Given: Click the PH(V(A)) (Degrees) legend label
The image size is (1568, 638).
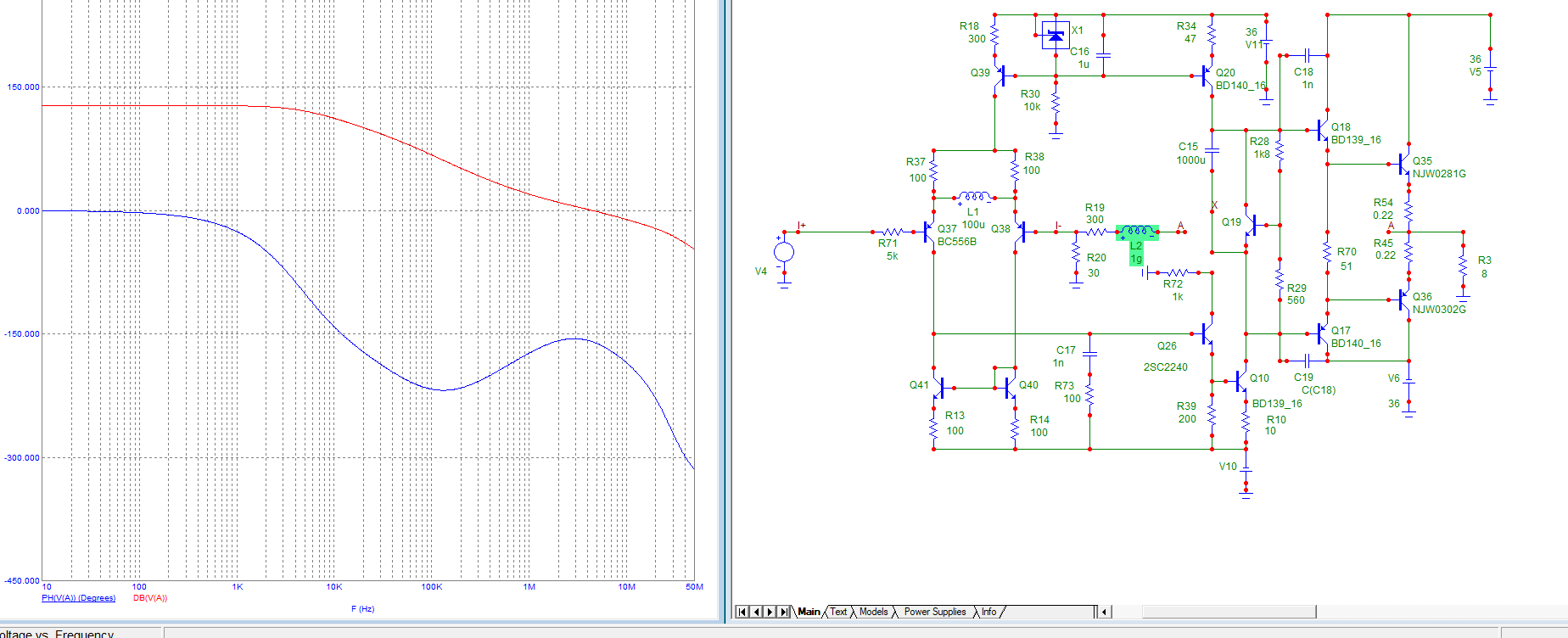Looking at the screenshot, I should tap(78, 598).
